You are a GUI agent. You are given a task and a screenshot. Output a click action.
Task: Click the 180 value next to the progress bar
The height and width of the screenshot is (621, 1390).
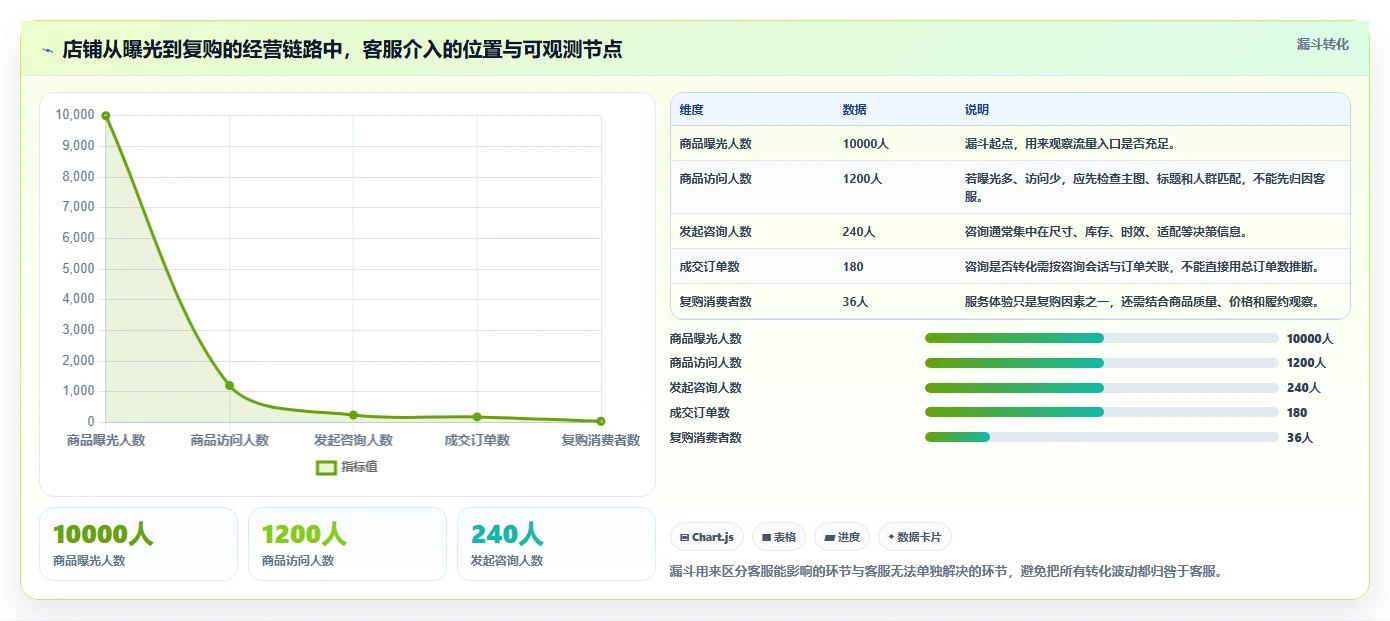[1297, 413]
